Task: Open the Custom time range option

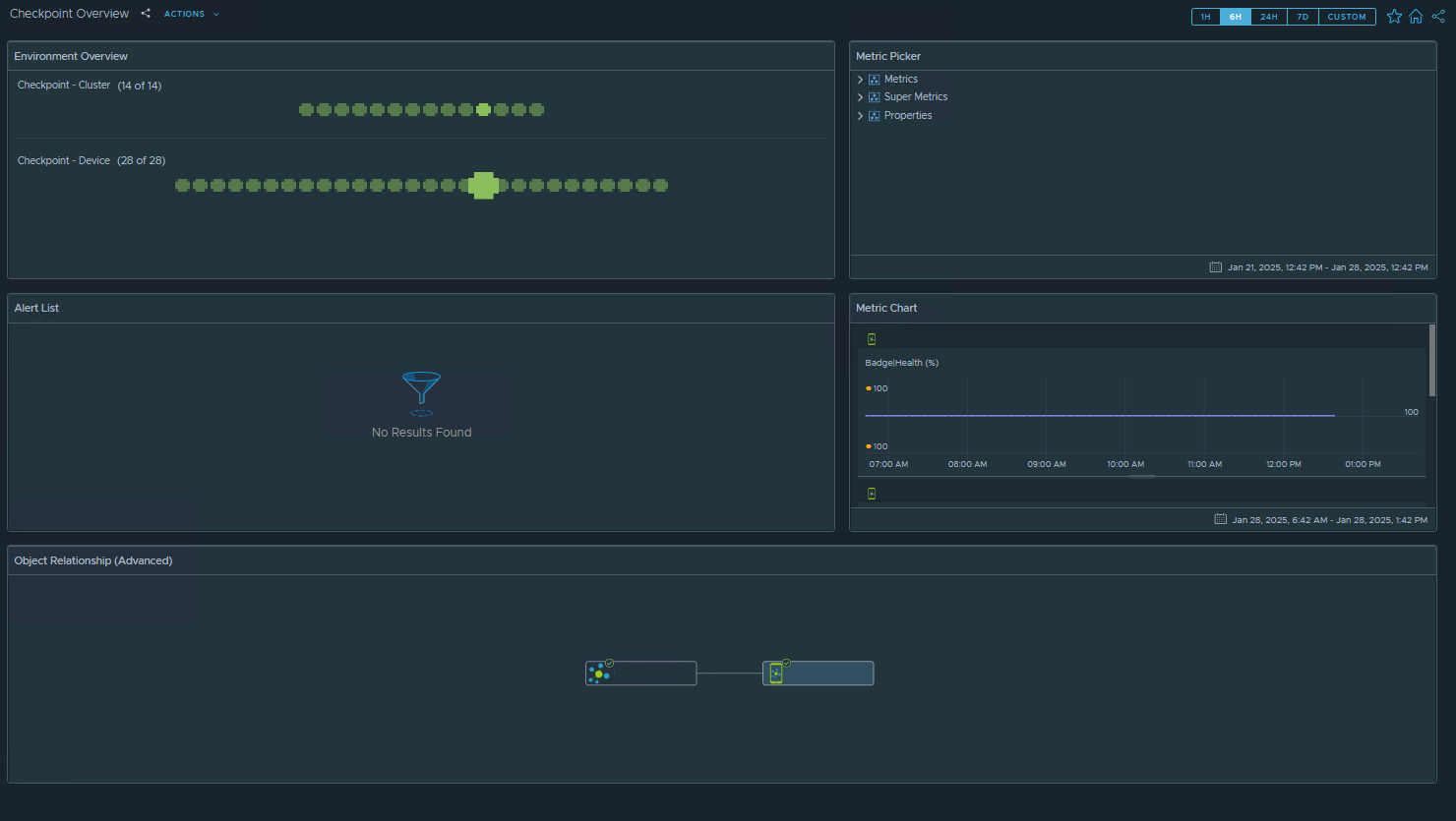Action: pos(1346,17)
